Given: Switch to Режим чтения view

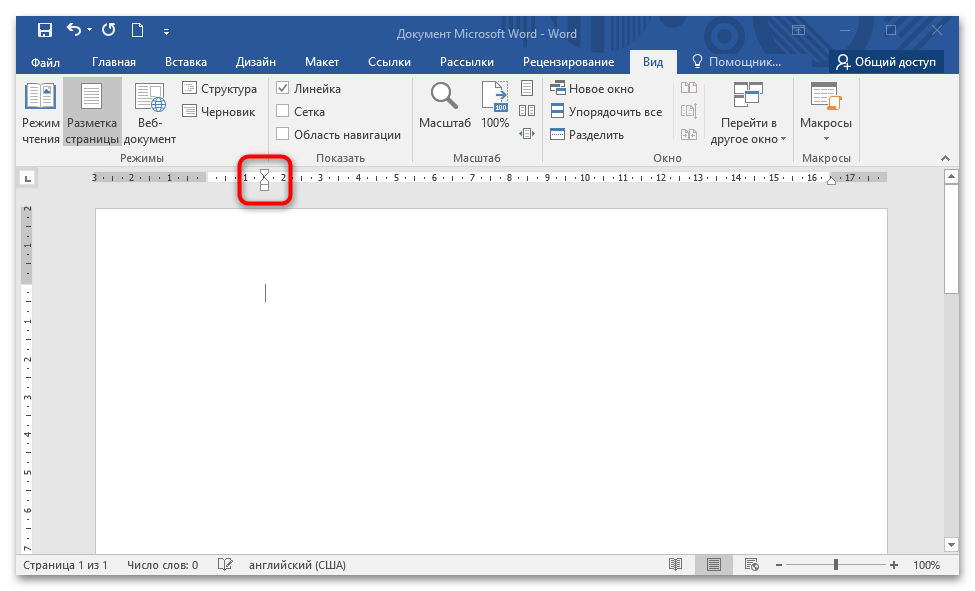Looking at the screenshot, I should [x=41, y=113].
